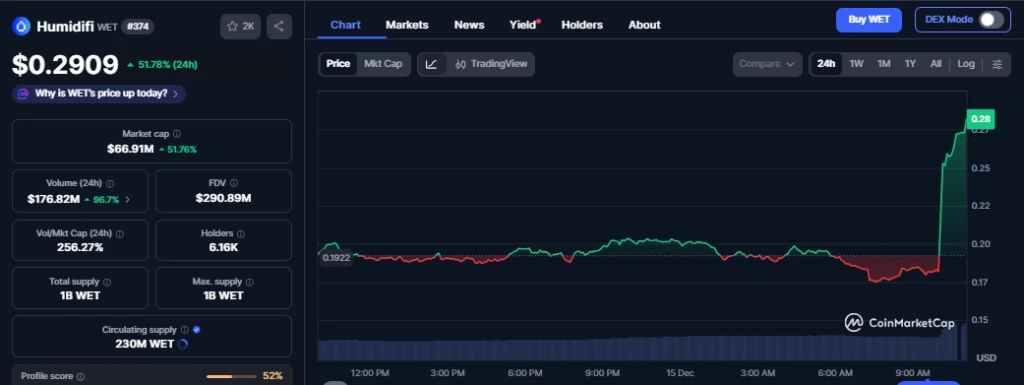
Task: Click the volume bars below chart
Action: 642,348
